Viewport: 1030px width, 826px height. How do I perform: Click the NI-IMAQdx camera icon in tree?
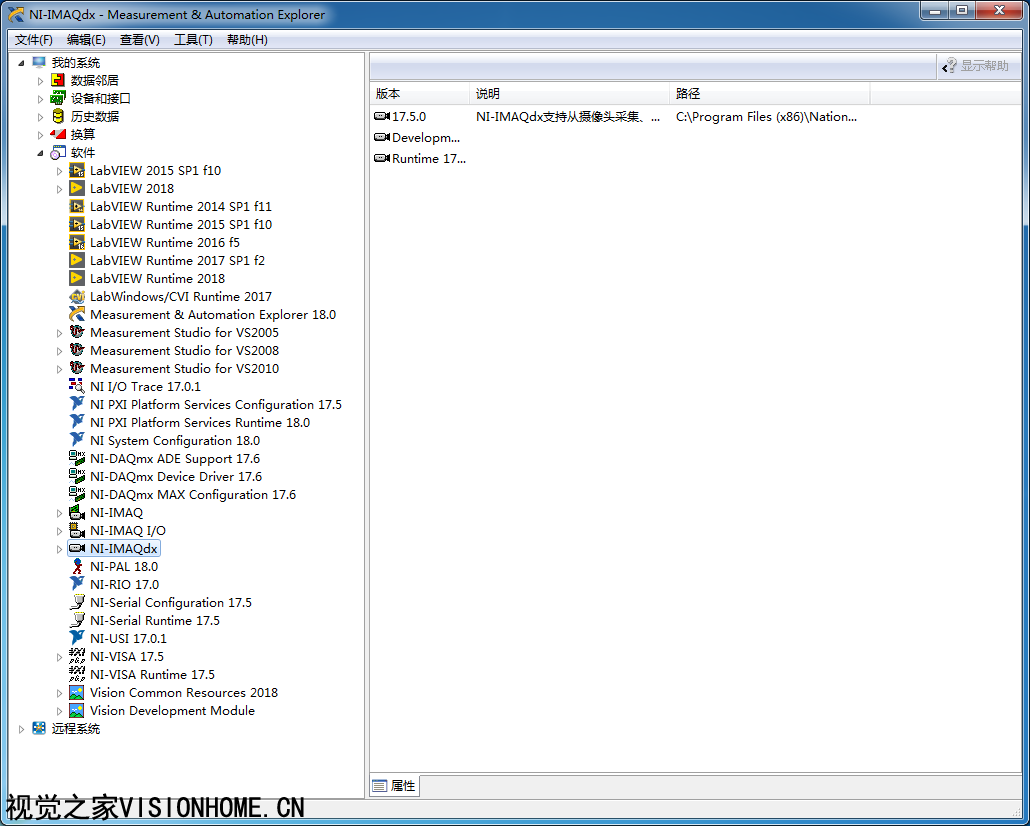[x=77, y=549]
